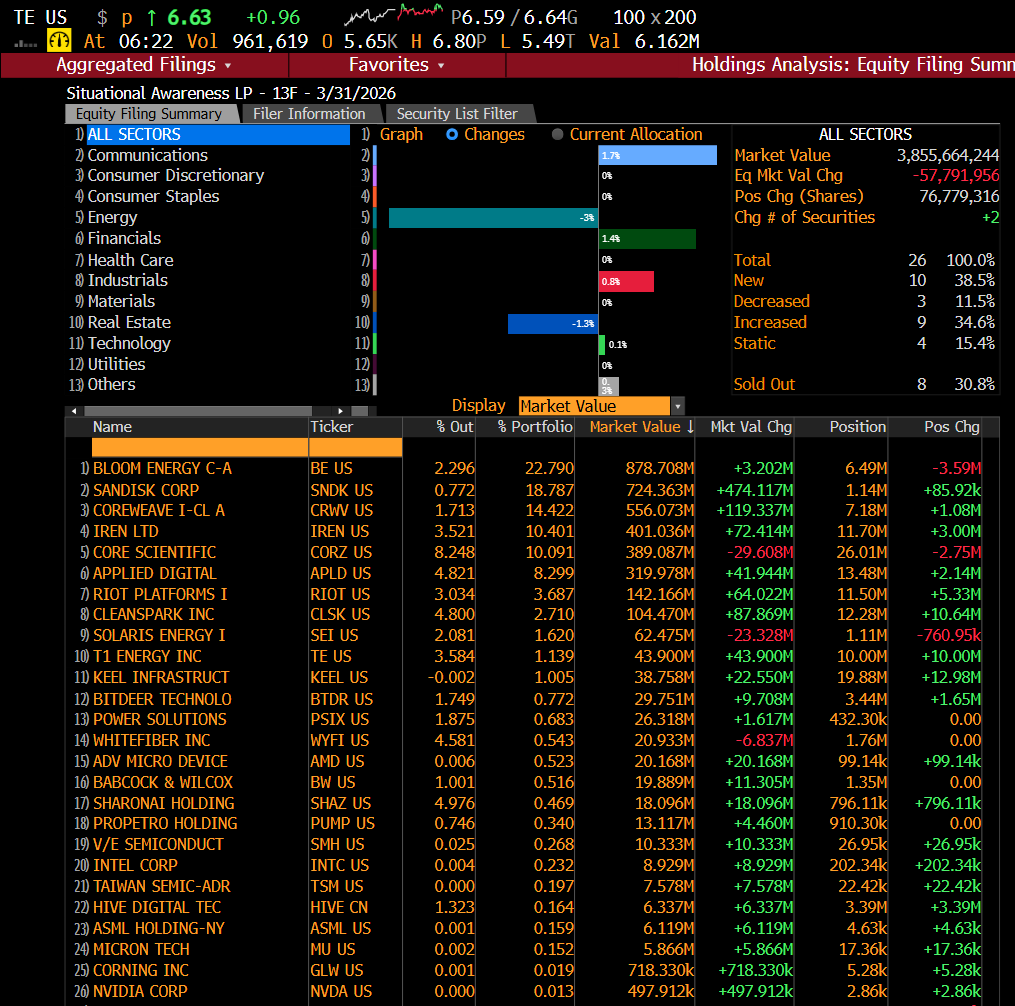Viewport: 1015px width, 1006px height.
Task: Click the yellow gauge alert icon
Action: coord(59,41)
